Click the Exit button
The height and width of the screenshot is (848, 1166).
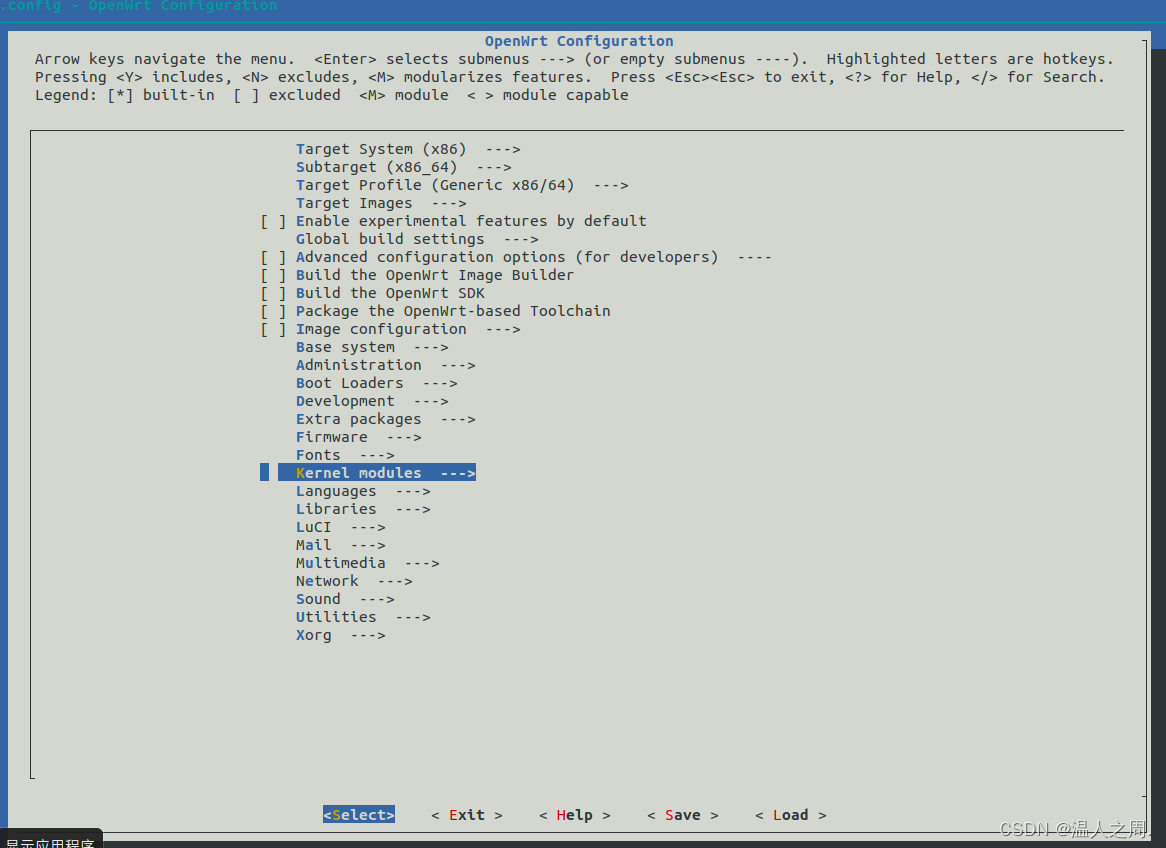click(467, 815)
